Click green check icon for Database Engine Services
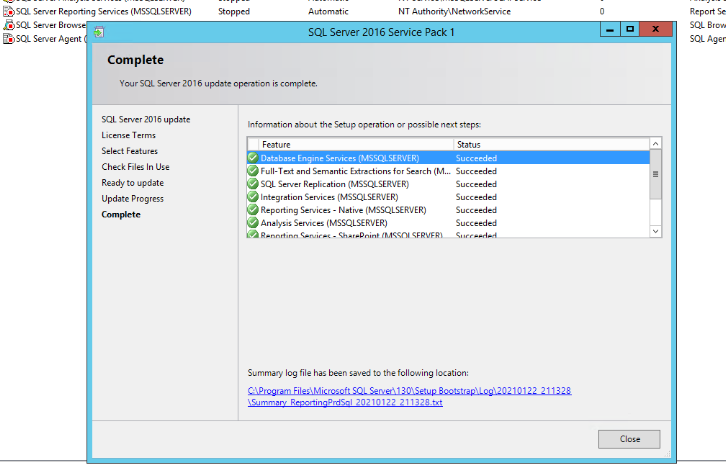Image resolution: width=726 pixels, height=464 pixels. pos(253,157)
